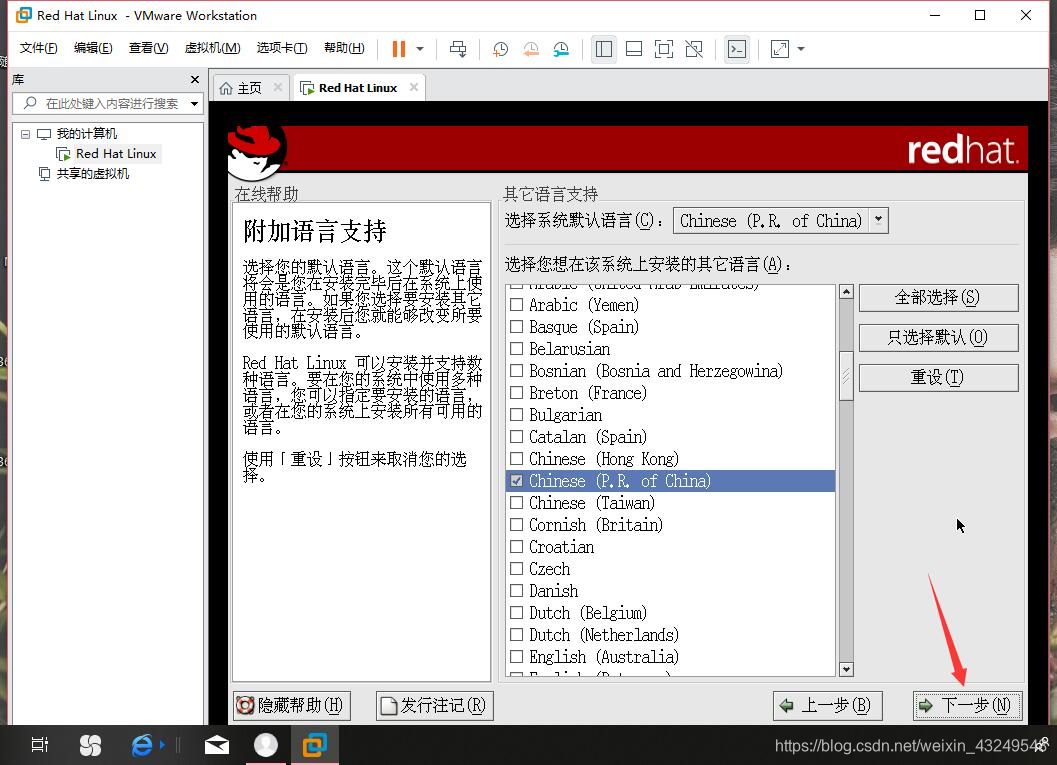The width and height of the screenshot is (1057, 765).
Task: Open the power options arrow beside pause
Action: (x=420, y=49)
